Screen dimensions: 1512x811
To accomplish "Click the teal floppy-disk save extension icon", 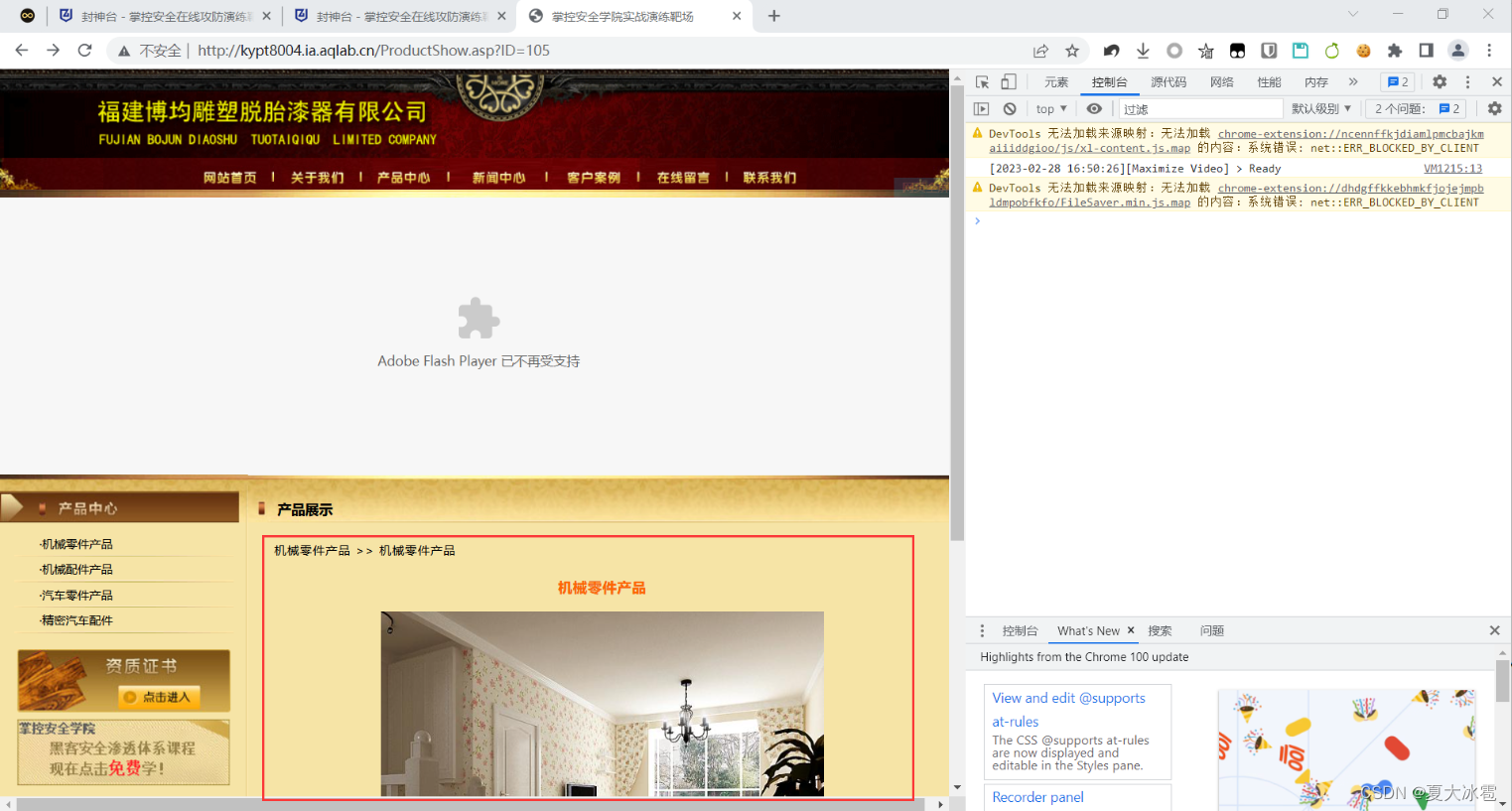I will click(x=1301, y=51).
